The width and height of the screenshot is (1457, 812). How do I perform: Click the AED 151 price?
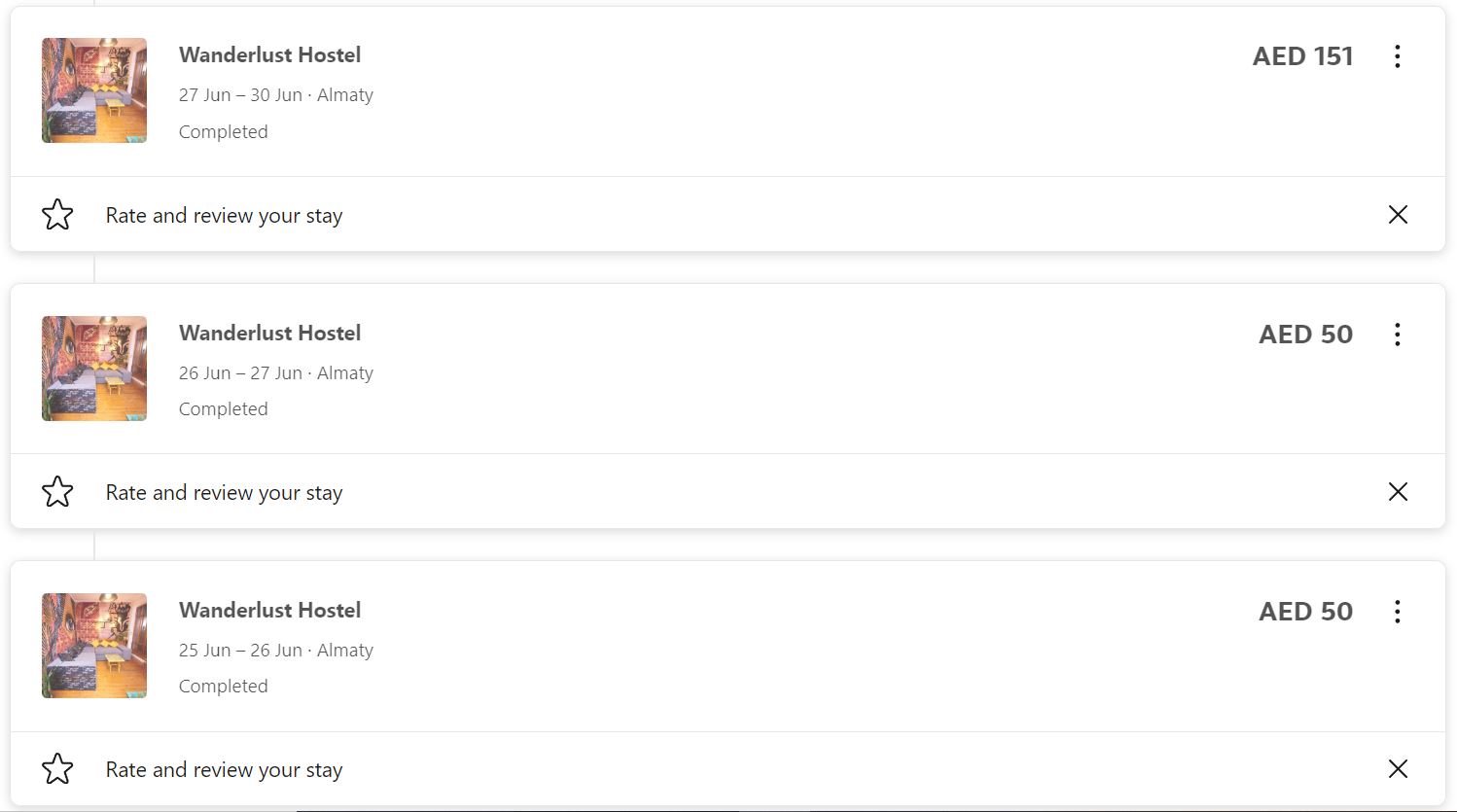click(1302, 56)
